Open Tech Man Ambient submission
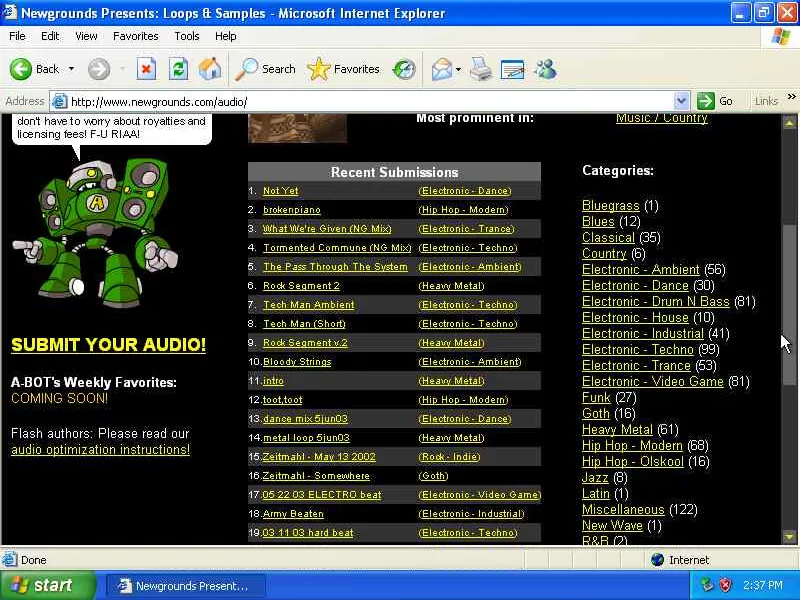The image size is (800, 600). click(x=309, y=305)
